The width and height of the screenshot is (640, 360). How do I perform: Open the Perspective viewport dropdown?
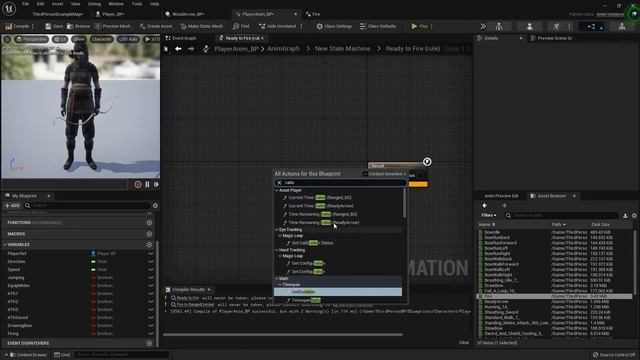[31, 39]
